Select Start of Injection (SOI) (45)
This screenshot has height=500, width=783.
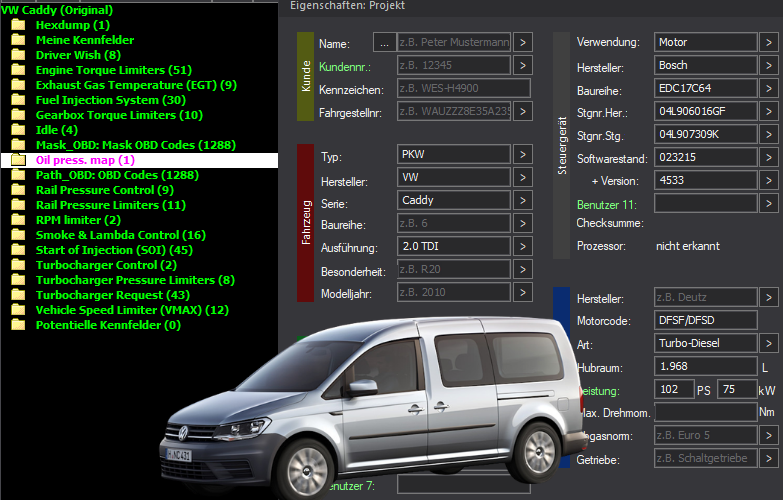click(x=114, y=250)
